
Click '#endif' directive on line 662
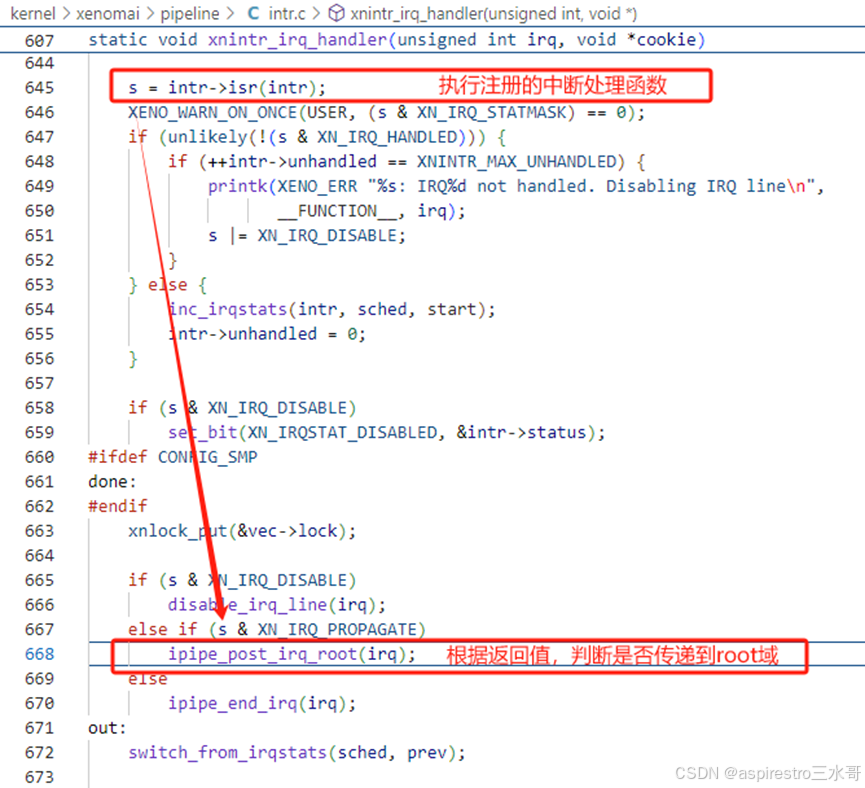pyautogui.click(x=118, y=506)
